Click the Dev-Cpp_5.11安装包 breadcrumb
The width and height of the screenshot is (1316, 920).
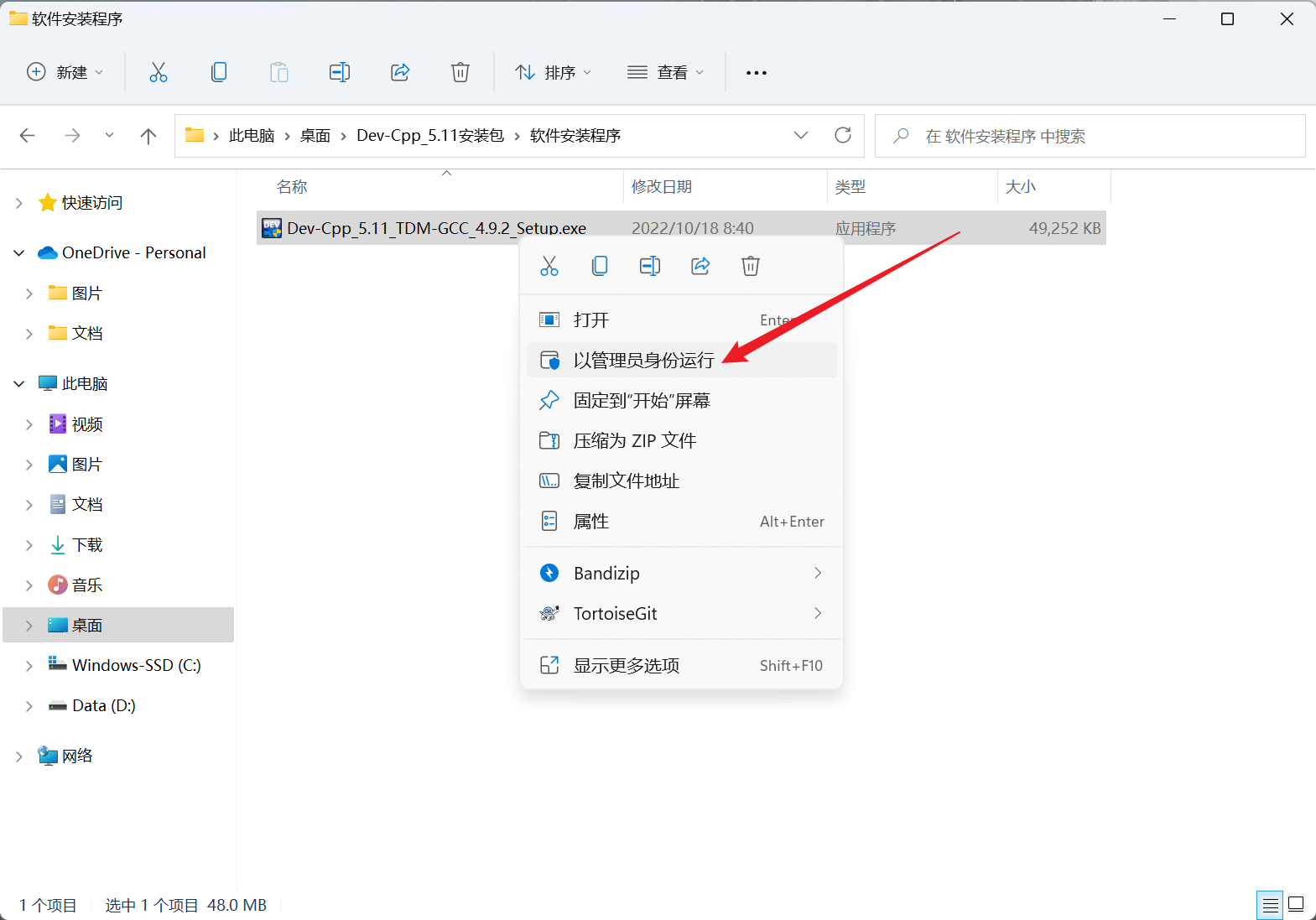pyautogui.click(x=430, y=136)
